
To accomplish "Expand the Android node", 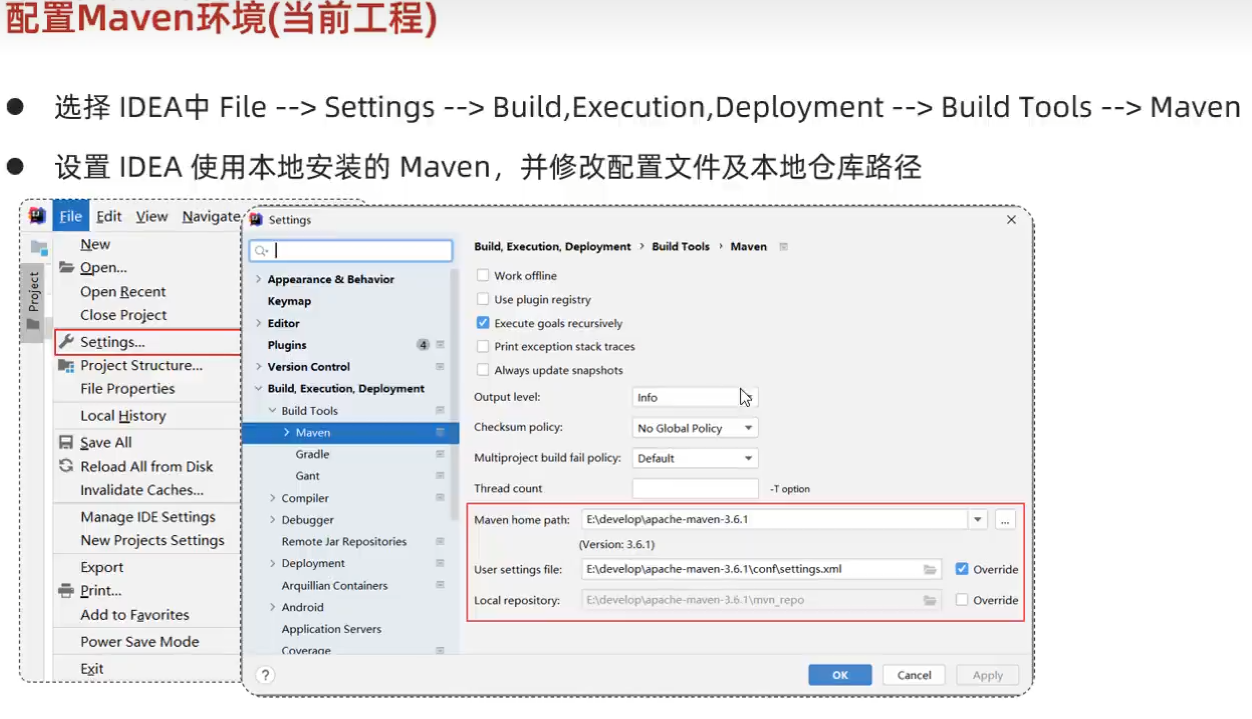I will click(273, 607).
